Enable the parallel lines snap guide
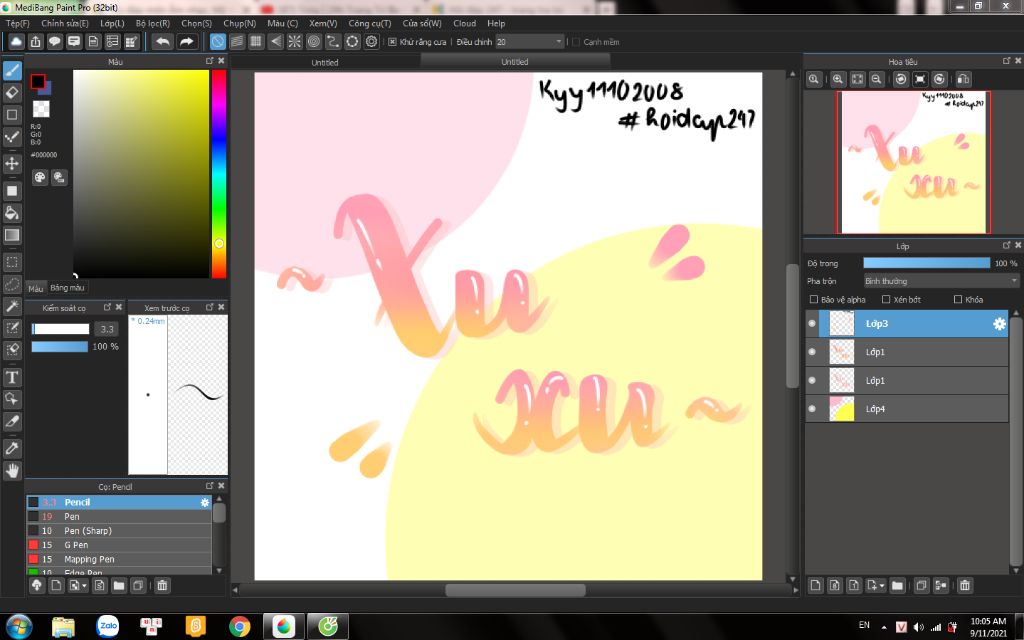Screen dimensions: 1024x640 pos(237,42)
